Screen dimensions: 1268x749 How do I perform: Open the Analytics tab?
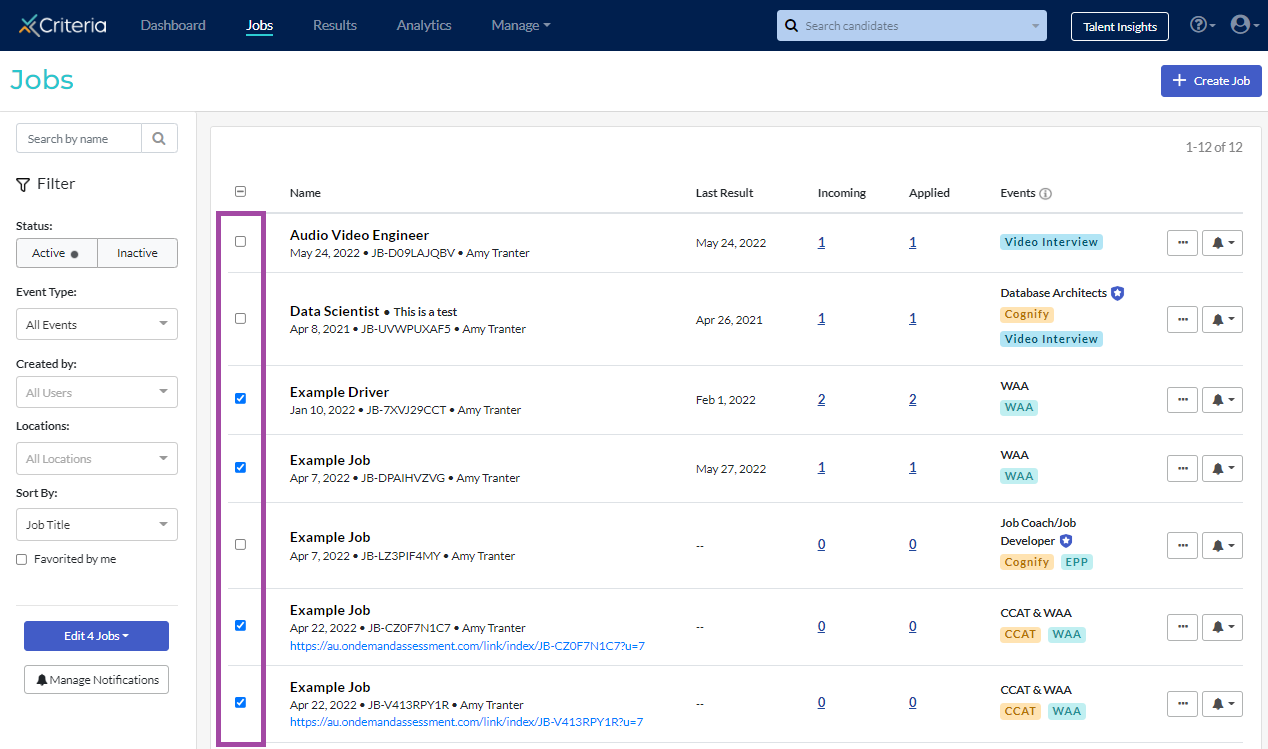424,25
